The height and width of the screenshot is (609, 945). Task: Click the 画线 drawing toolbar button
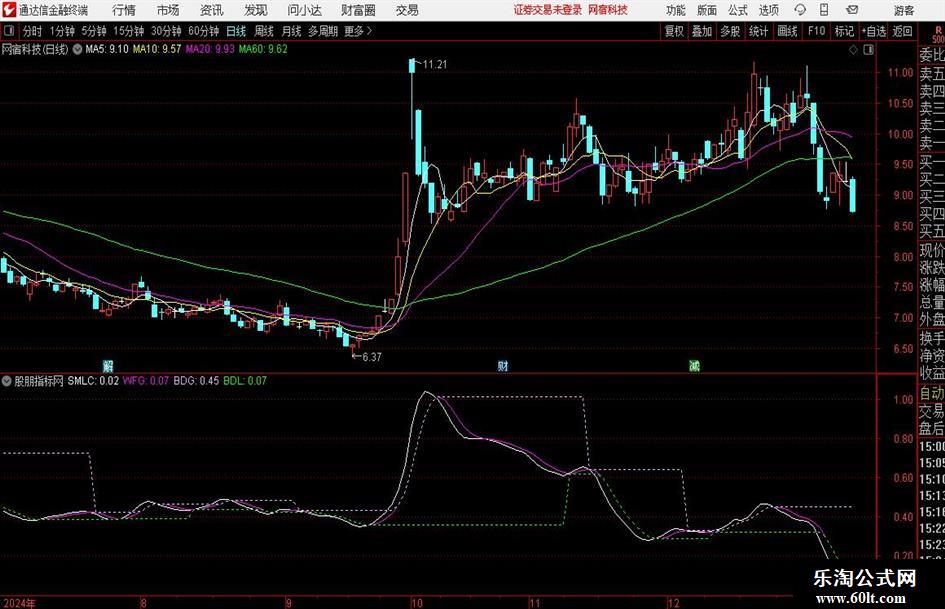(x=787, y=31)
